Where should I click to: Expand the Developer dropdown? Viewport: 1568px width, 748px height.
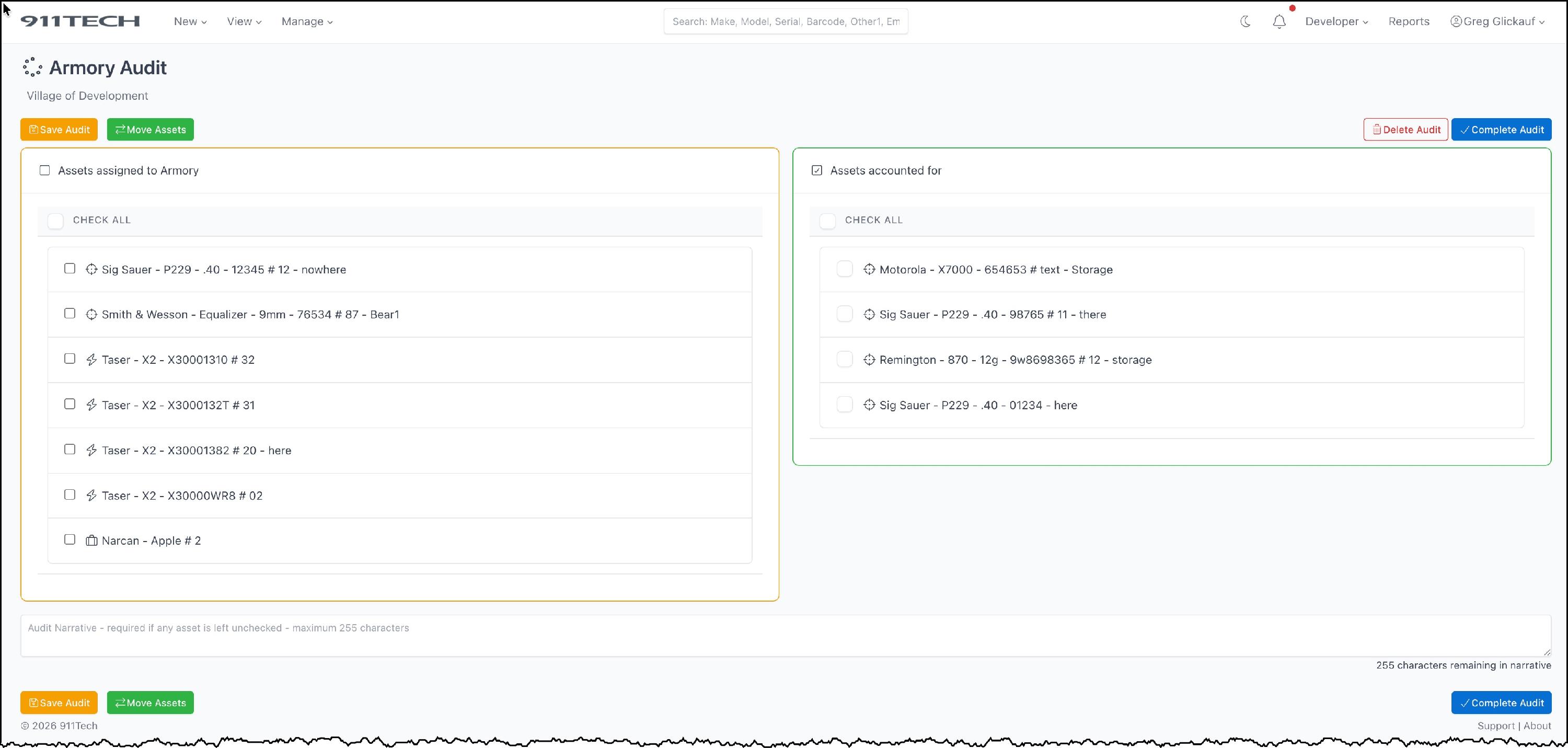pyautogui.click(x=1336, y=21)
